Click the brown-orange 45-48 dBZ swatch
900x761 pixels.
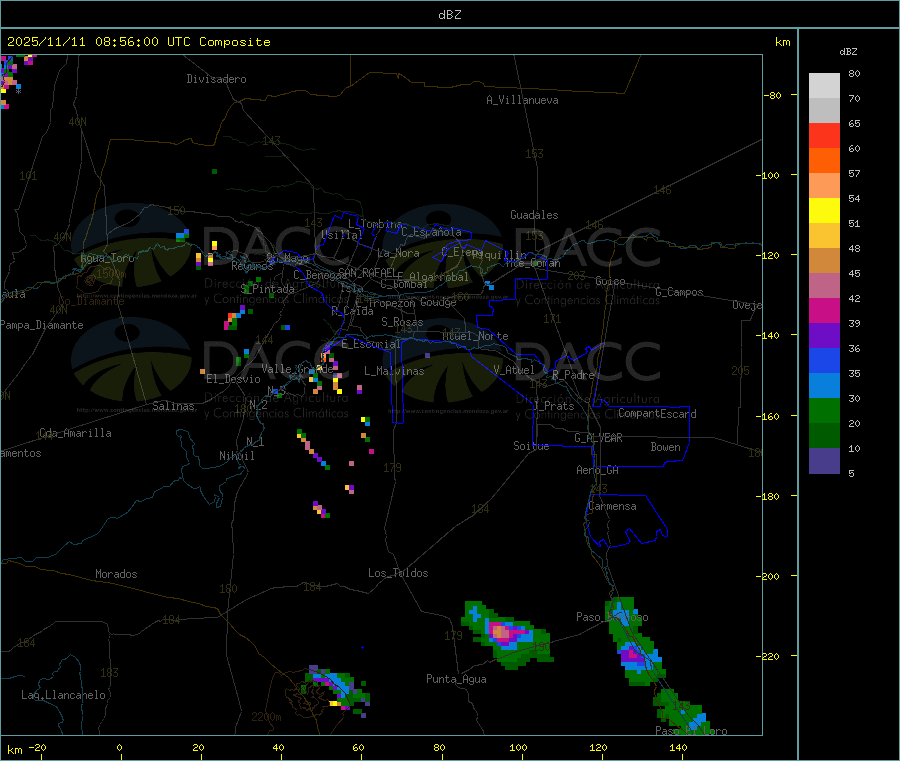click(x=824, y=261)
